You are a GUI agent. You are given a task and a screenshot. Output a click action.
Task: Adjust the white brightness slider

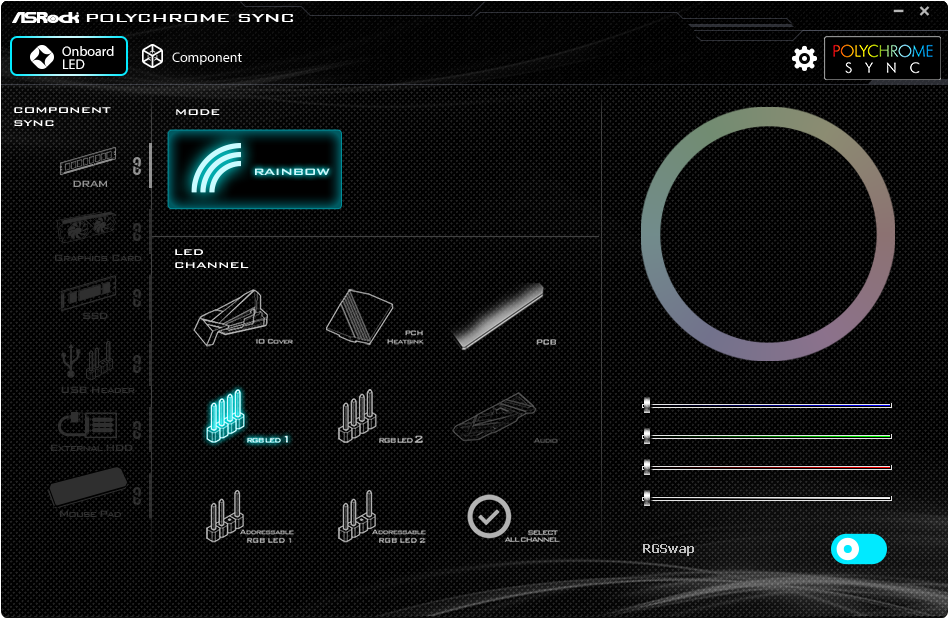[x=767, y=498]
